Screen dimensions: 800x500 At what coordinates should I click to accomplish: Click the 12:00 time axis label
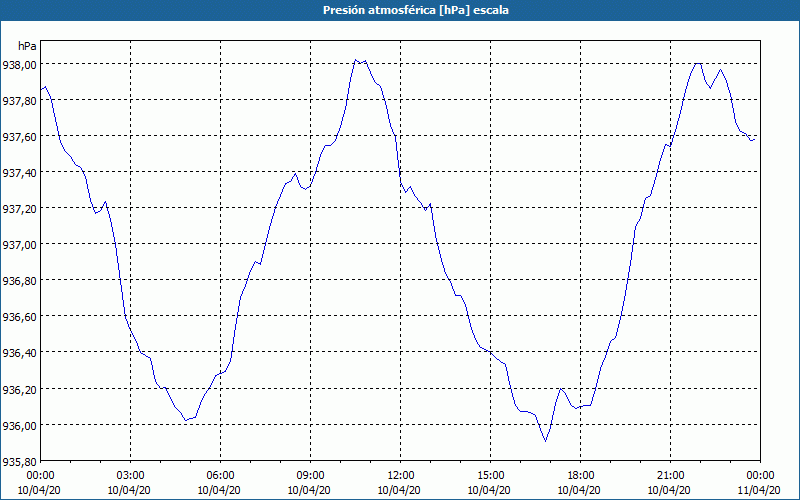401,476
